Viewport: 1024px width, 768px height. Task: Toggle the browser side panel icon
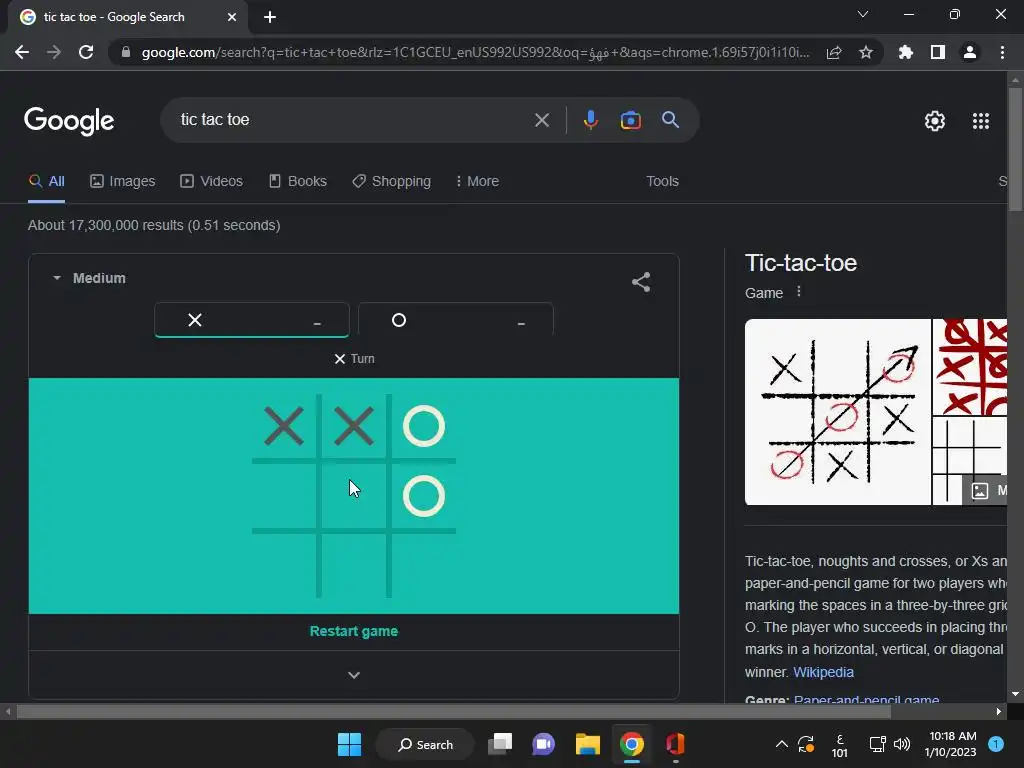tap(938, 52)
